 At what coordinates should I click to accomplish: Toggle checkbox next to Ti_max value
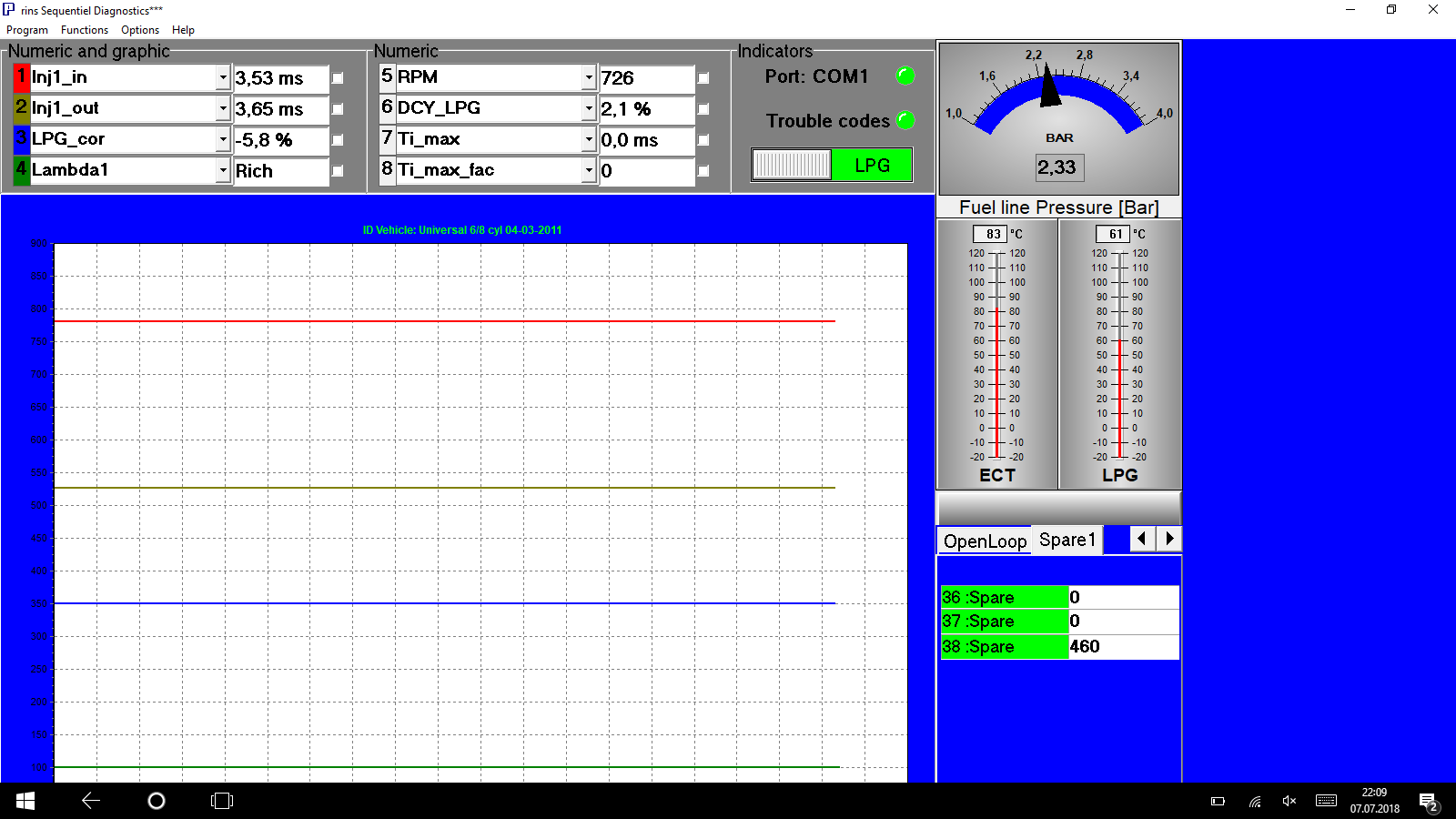(703, 140)
